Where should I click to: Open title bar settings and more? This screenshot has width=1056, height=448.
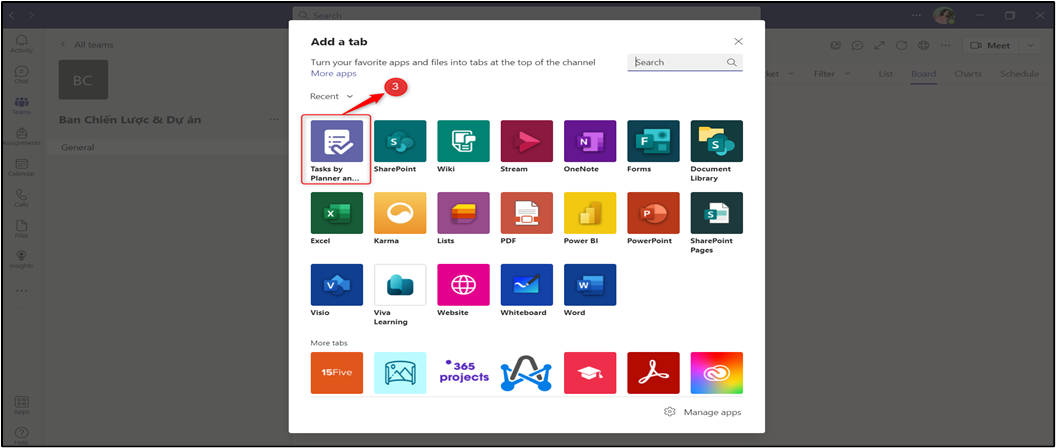[917, 15]
